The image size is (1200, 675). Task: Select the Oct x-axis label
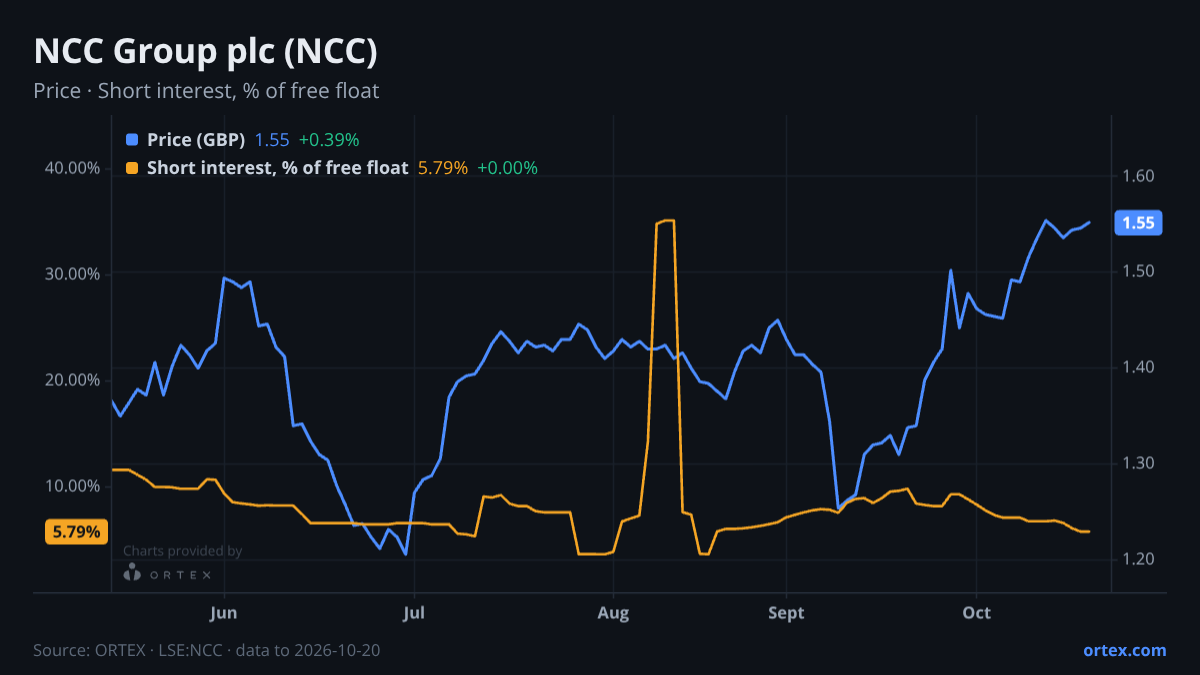point(976,612)
